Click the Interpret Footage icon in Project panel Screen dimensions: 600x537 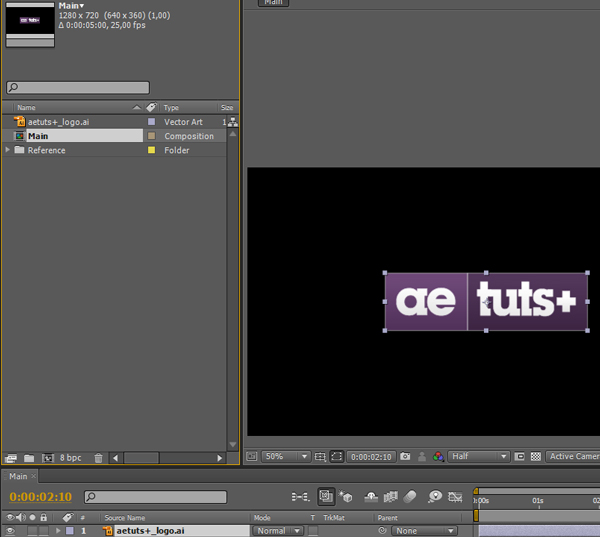11,458
